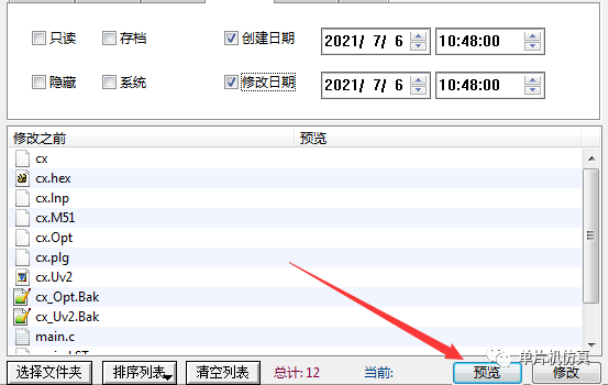Click the 清空列表 clear list button

[223, 373]
